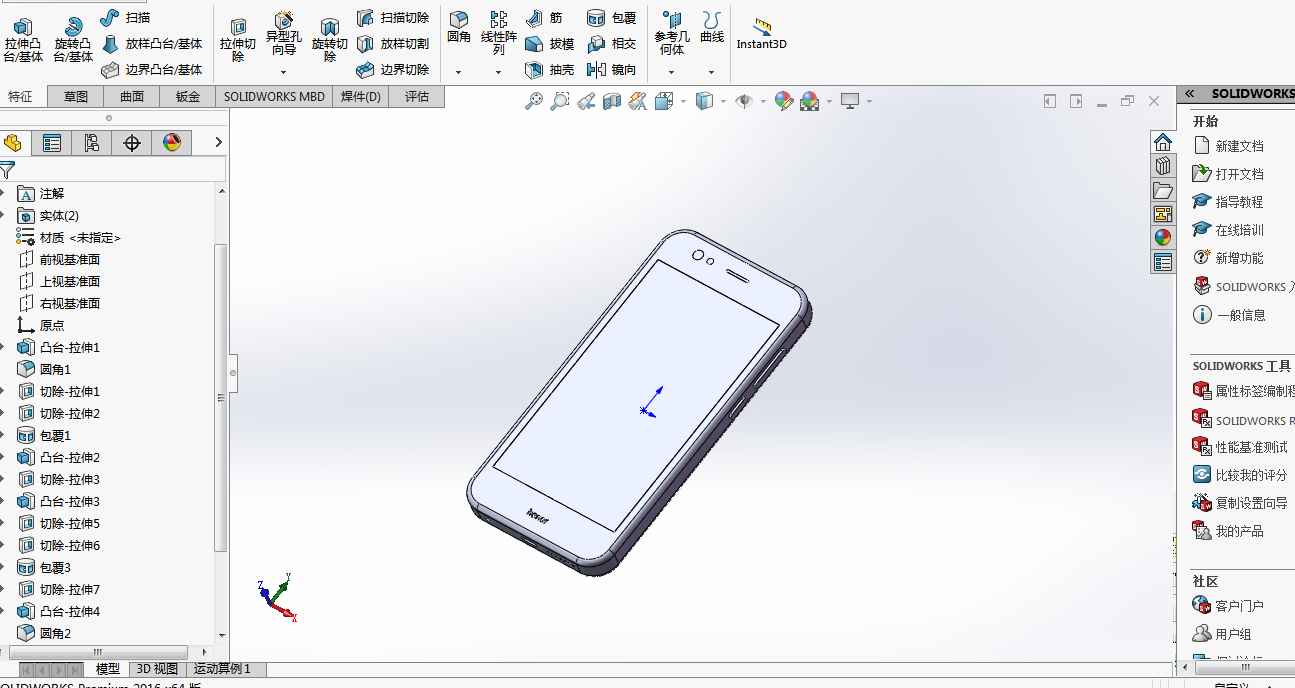1295x688 pixels.
Task: Open the 参考几何体 reference geometry tool
Action: (x=672, y=33)
